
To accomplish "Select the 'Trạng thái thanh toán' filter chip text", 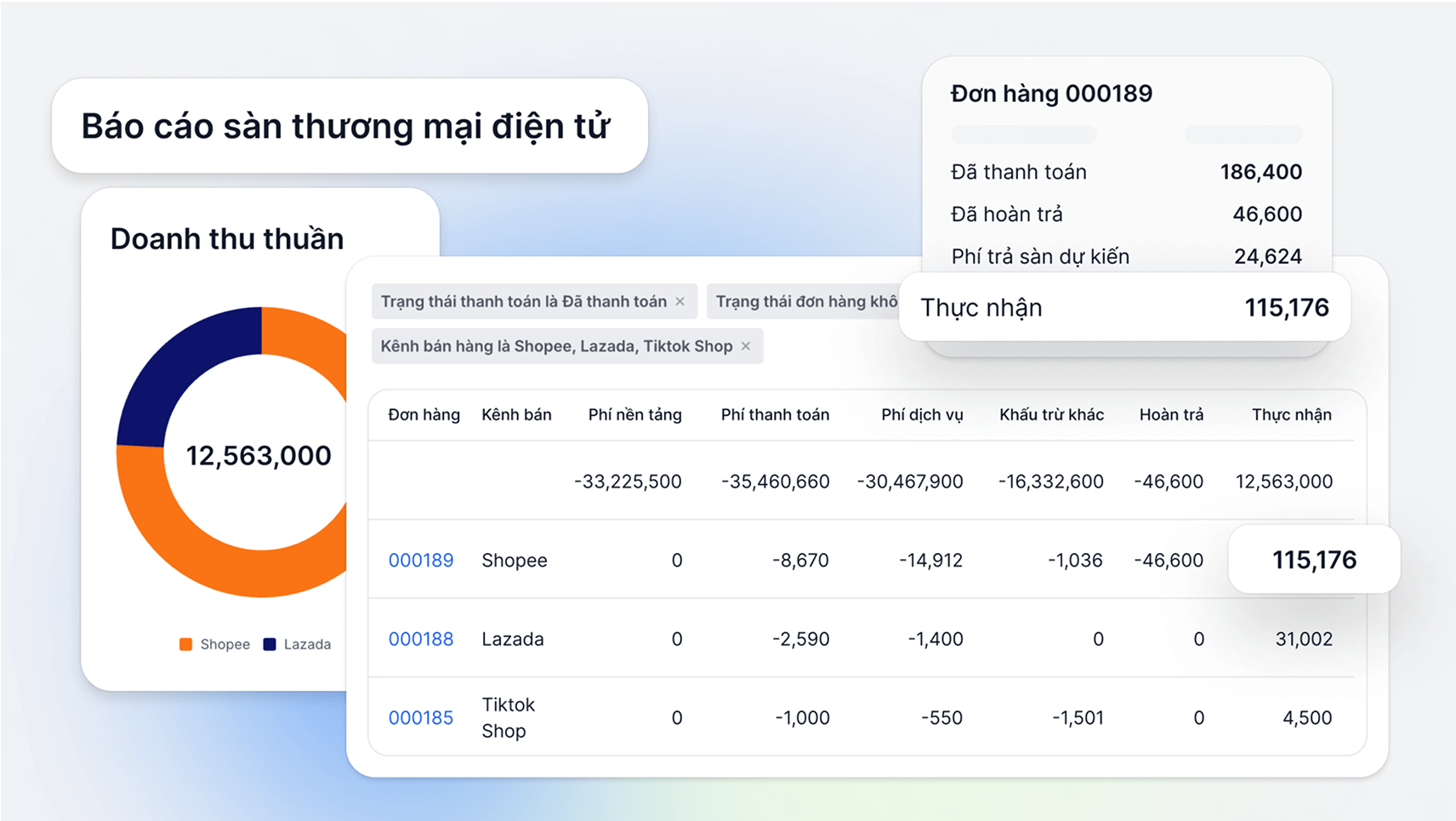I will coord(523,301).
